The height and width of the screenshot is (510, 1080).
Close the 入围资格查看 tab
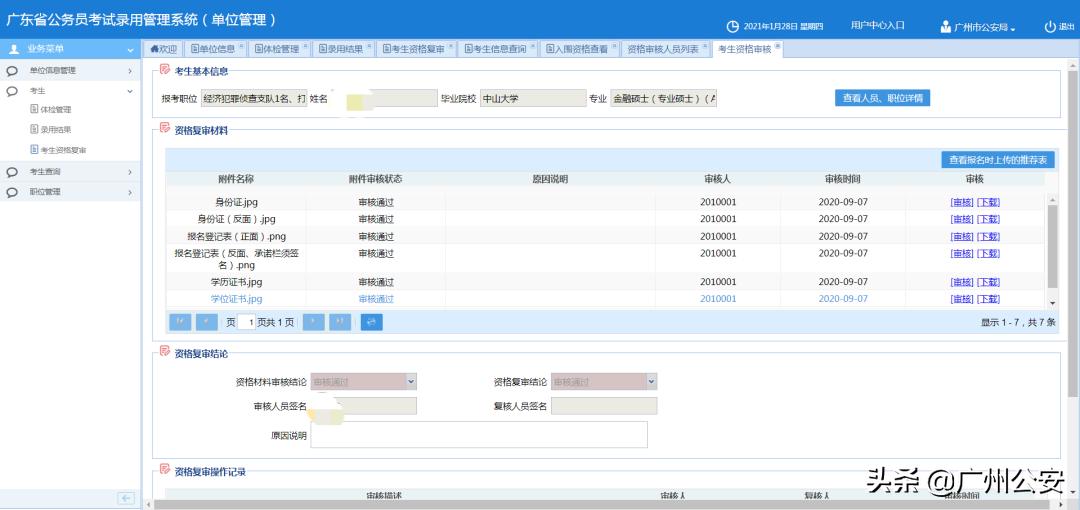pyautogui.click(x=615, y=46)
